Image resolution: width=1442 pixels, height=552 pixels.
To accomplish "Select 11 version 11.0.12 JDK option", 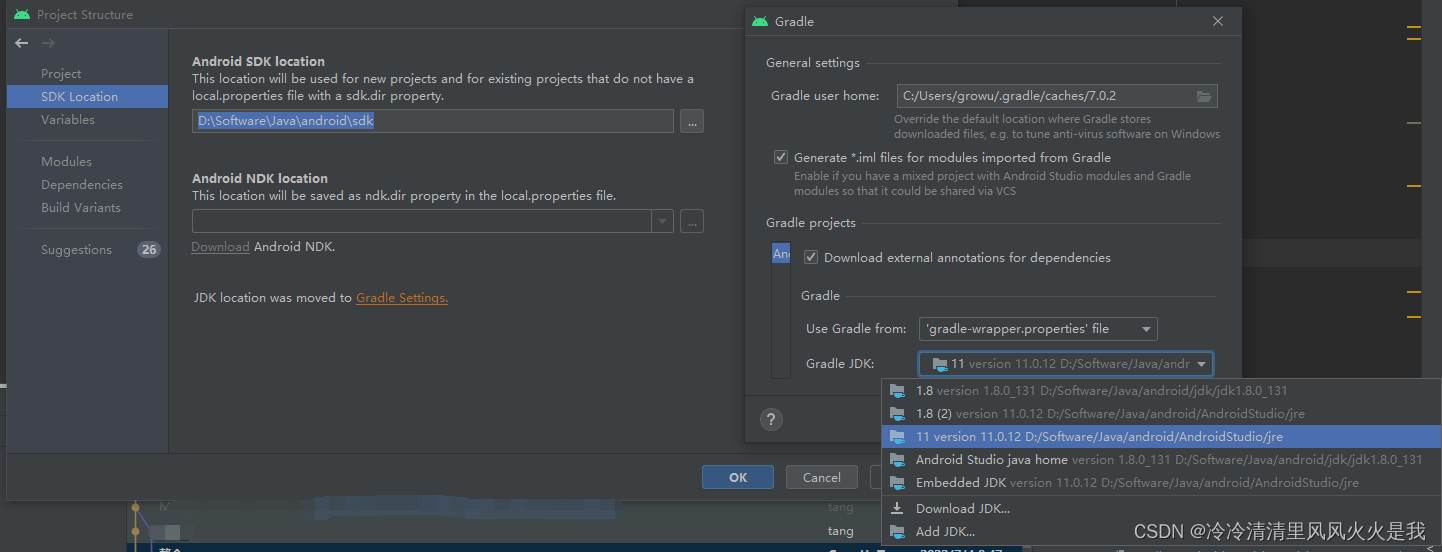I will [x=1161, y=436].
